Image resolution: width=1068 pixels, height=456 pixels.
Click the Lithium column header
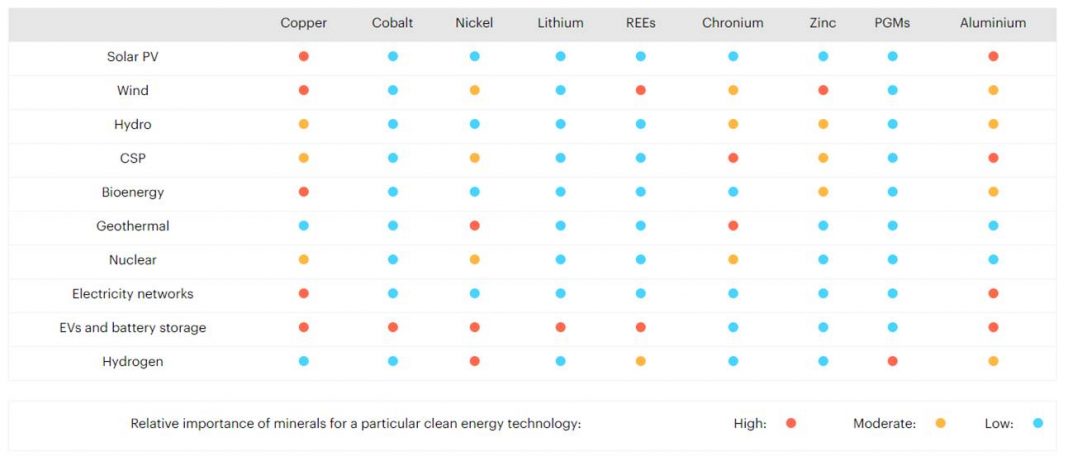(560, 23)
